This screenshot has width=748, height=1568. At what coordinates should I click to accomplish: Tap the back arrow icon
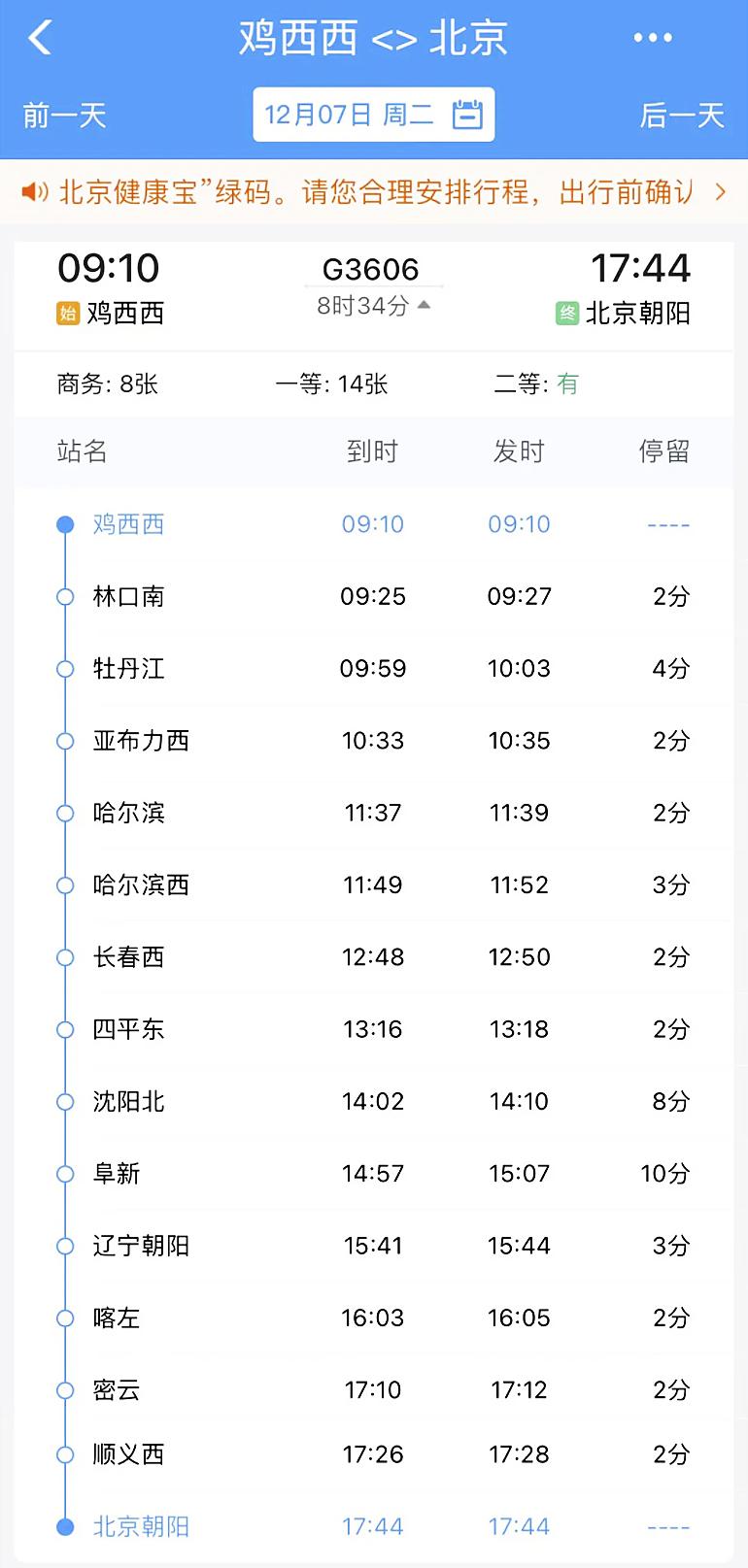(x=41, y=38)
